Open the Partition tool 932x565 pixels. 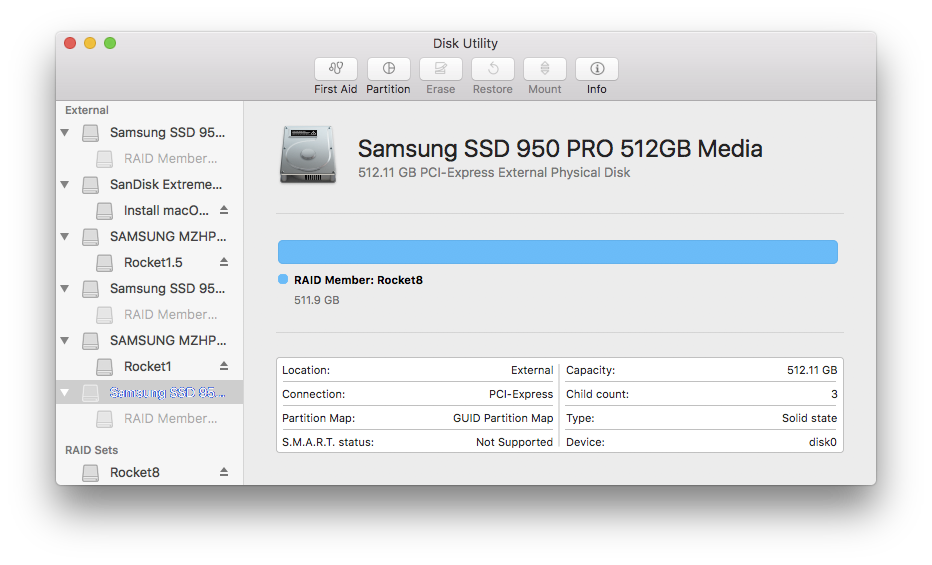pos(388,69)
